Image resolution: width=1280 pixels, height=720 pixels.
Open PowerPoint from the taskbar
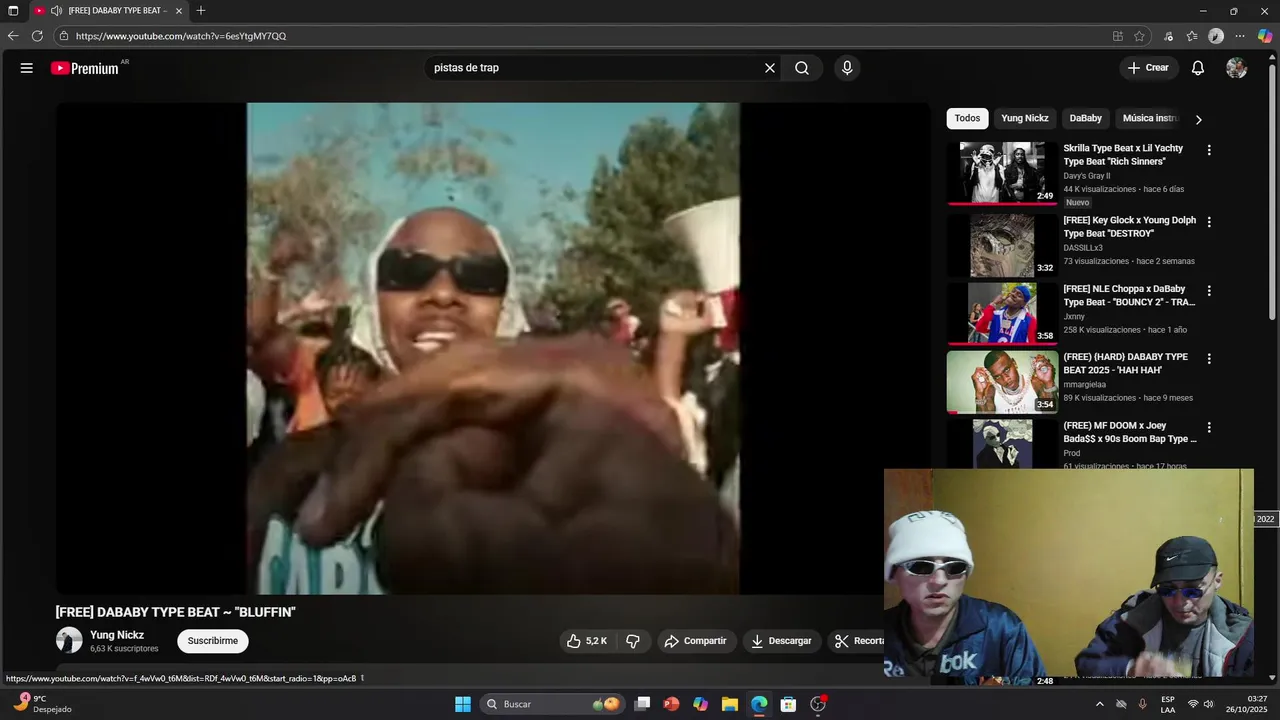(671, 704)
